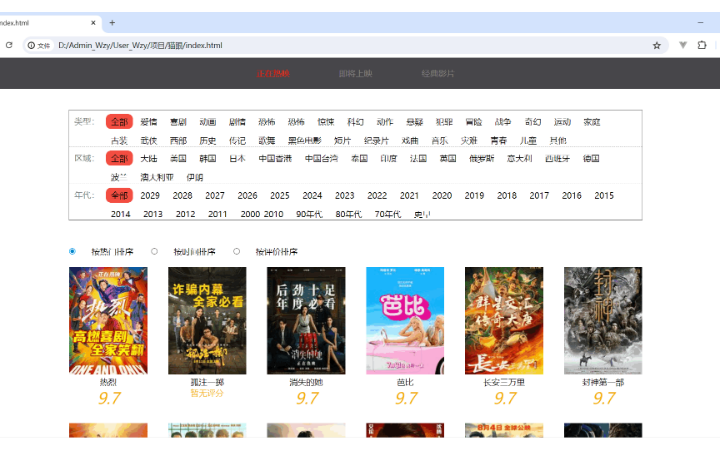The width and height of the screenshot is (720, 450).
Task: Filter by year 2023
Action: point(344,196)
